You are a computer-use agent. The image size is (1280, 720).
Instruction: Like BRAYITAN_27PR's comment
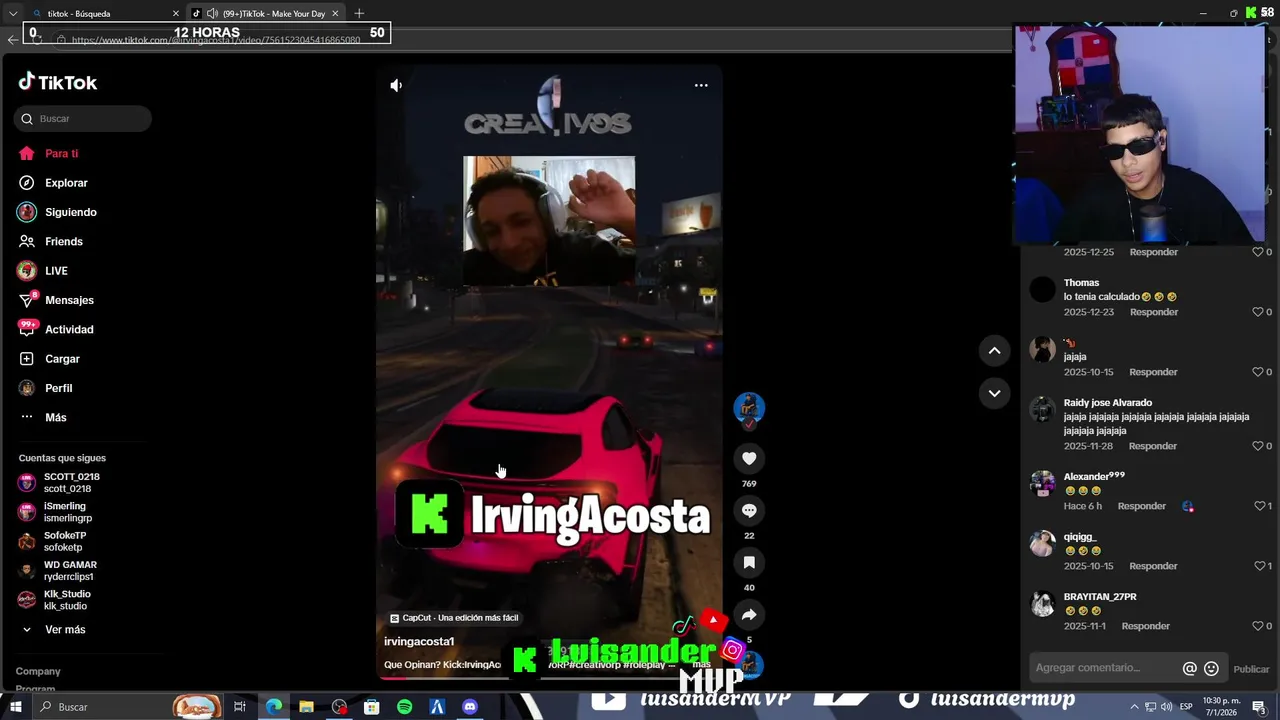click(1258, 626)
